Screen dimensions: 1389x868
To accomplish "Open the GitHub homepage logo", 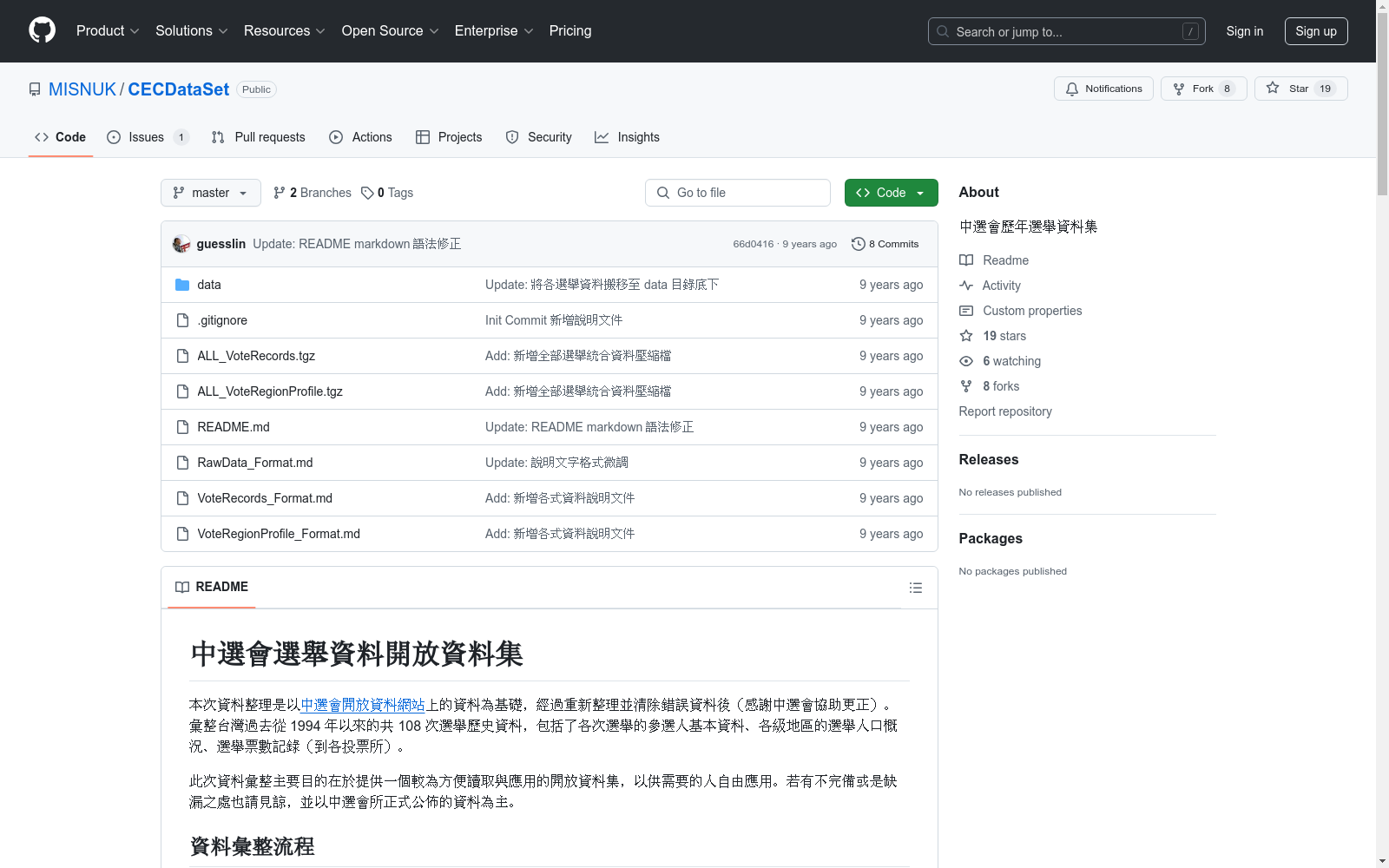I will point(42,30).
